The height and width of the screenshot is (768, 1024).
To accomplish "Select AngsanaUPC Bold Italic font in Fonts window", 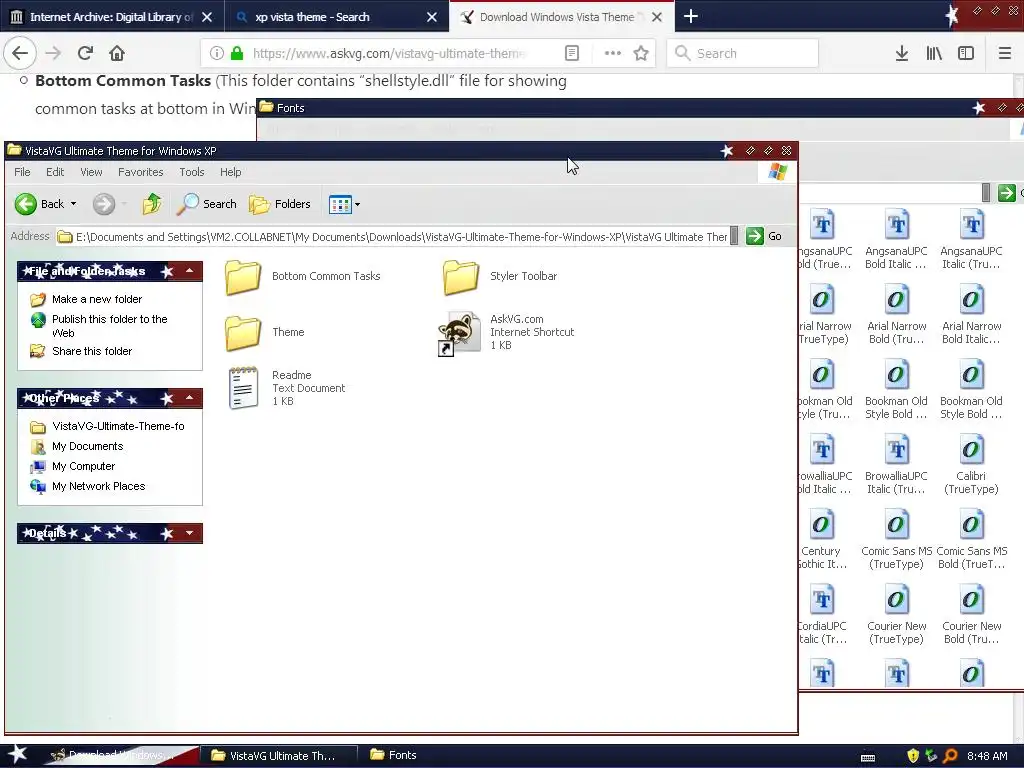I will coord(896,239).
